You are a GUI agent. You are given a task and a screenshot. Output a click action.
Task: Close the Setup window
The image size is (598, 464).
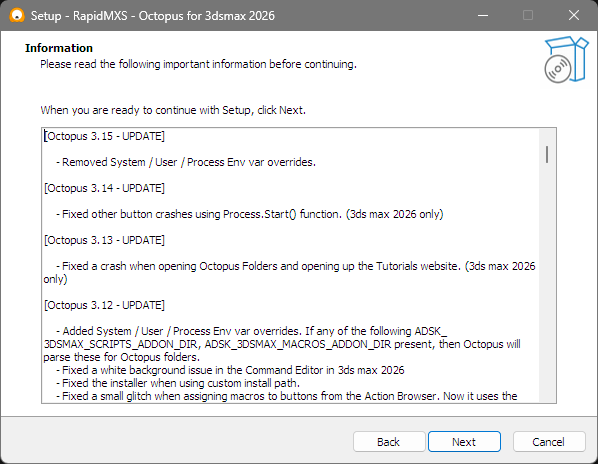point(574,16)
